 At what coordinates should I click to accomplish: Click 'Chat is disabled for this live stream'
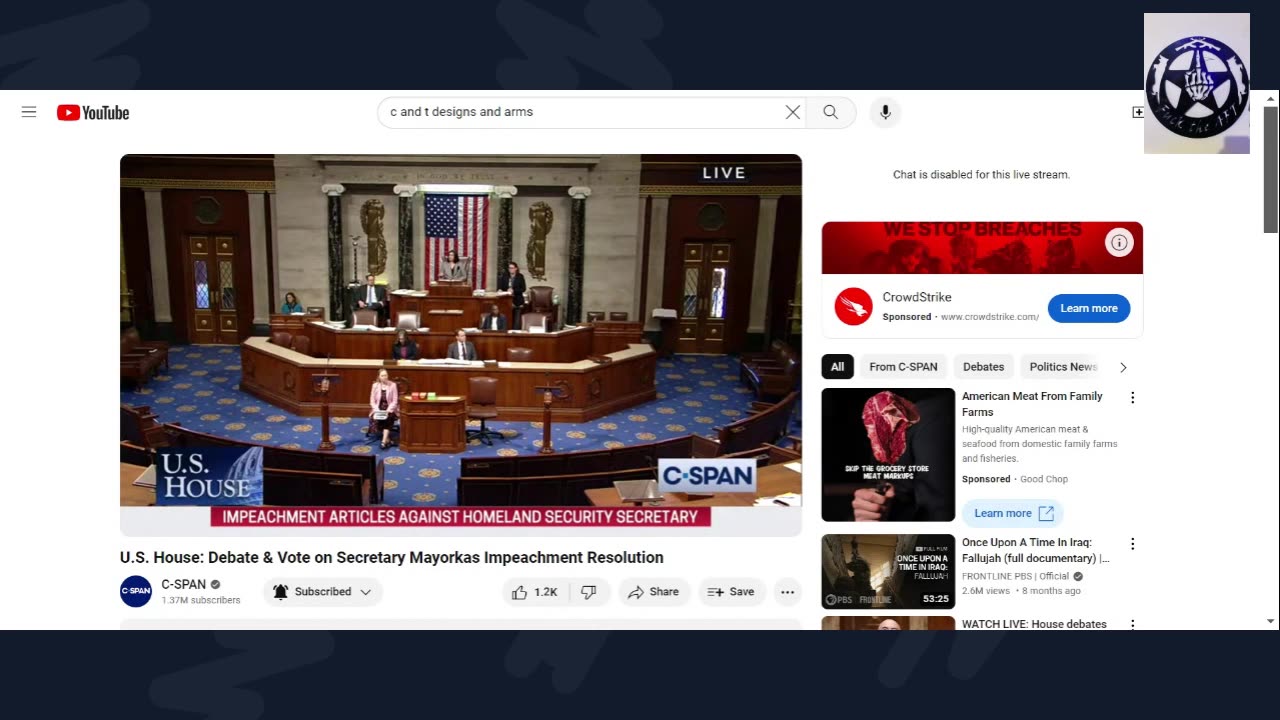pos(981,174)
